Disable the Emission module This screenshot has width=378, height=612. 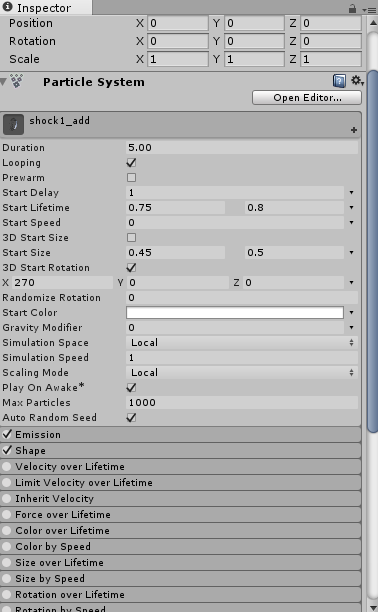pyautogui.click(x=7, y=434)
